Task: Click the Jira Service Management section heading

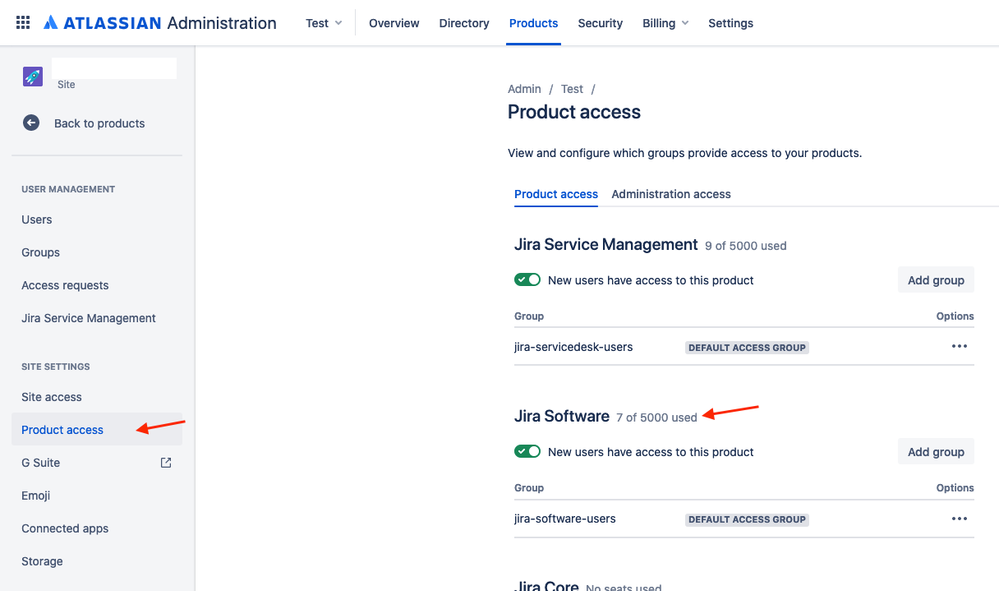Action: (x=606, y=245)
